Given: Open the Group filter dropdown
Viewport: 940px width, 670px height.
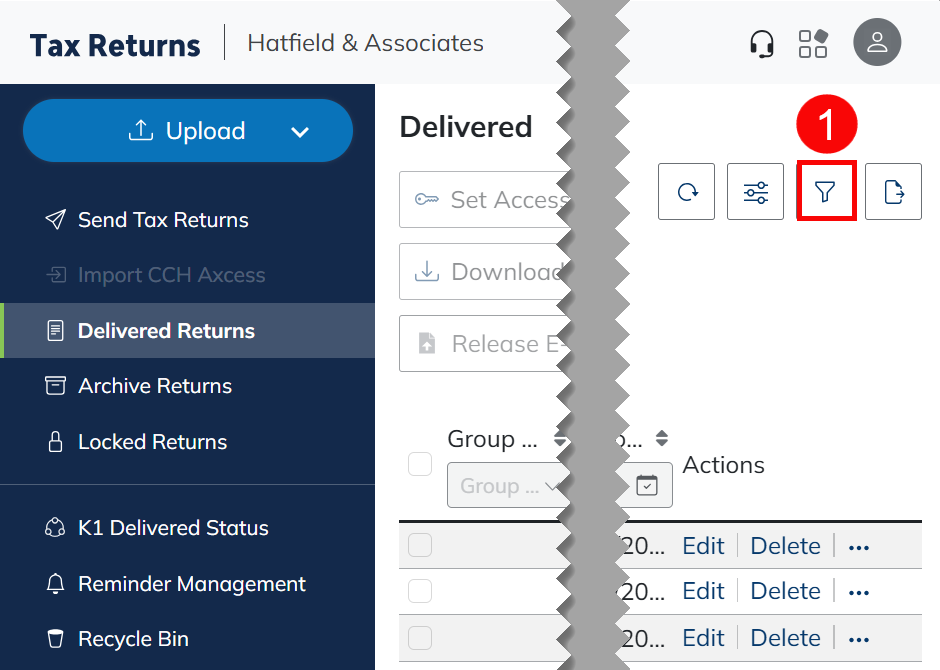Looking at the screenshot, I should coord(503,486).
